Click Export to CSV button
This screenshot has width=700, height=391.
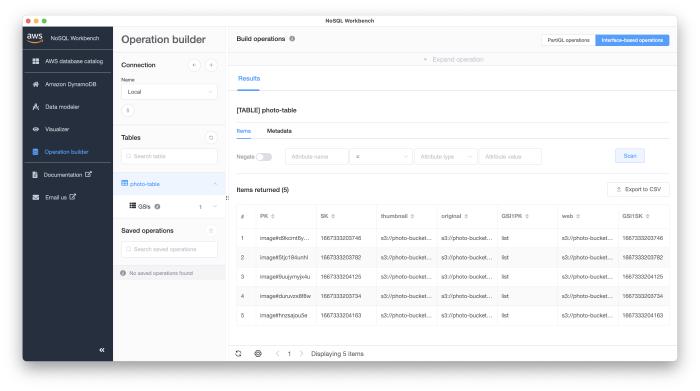click(x=638, y=189)
